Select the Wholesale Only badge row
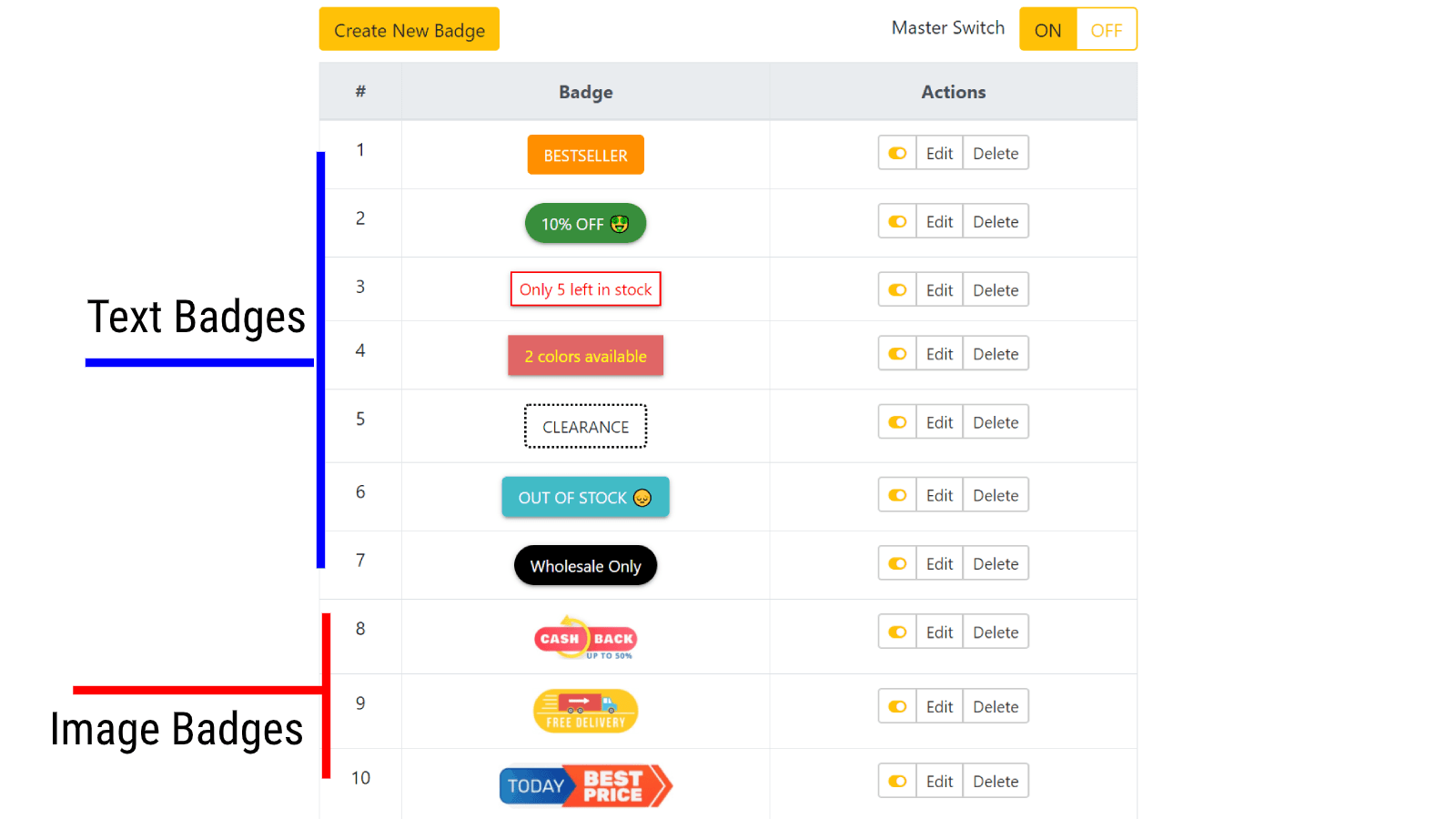The height and width of the screenshot is (819, 1456). pyautogui.click(x=585, y=565)
